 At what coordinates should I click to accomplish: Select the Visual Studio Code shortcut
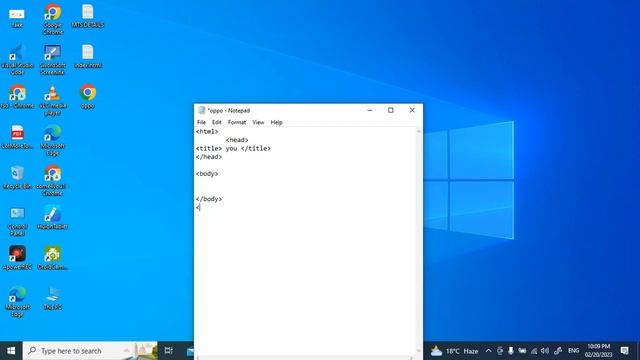coord(17,59)
